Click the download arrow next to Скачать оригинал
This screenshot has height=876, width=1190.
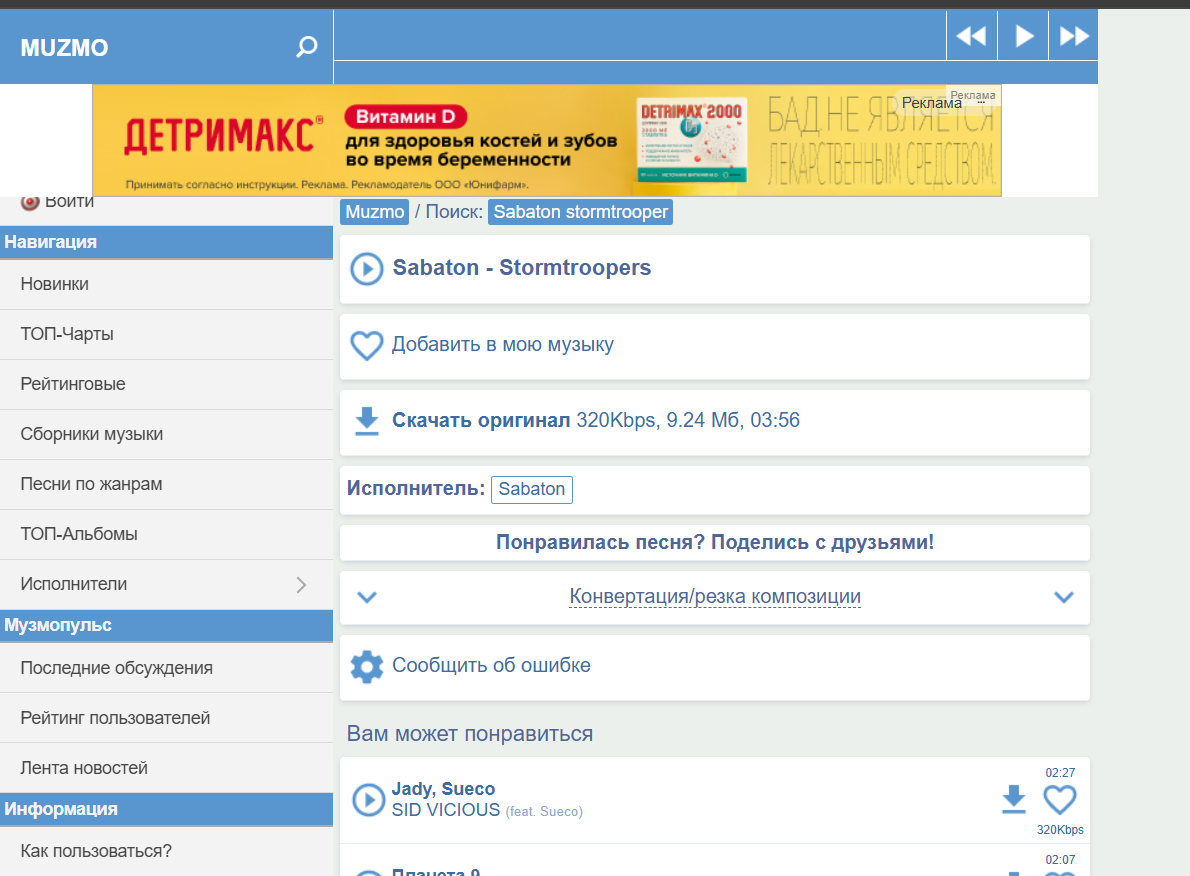tap(367, 421)
